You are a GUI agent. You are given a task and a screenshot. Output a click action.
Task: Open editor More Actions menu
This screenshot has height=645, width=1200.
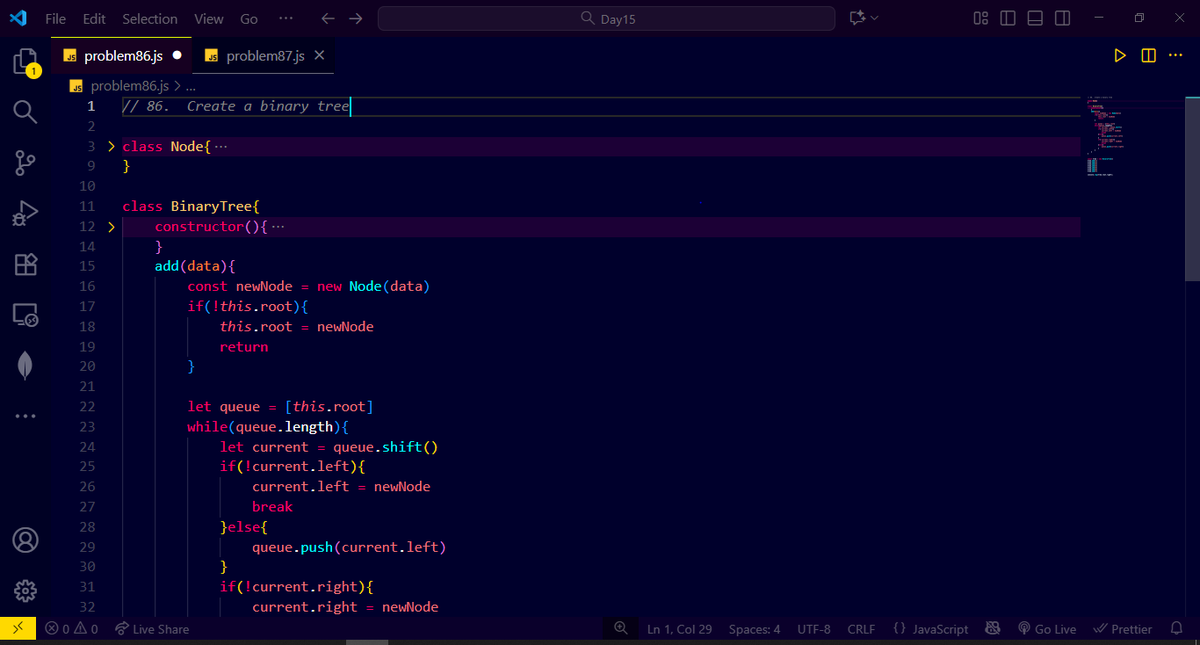click(x=1175, y=56)
